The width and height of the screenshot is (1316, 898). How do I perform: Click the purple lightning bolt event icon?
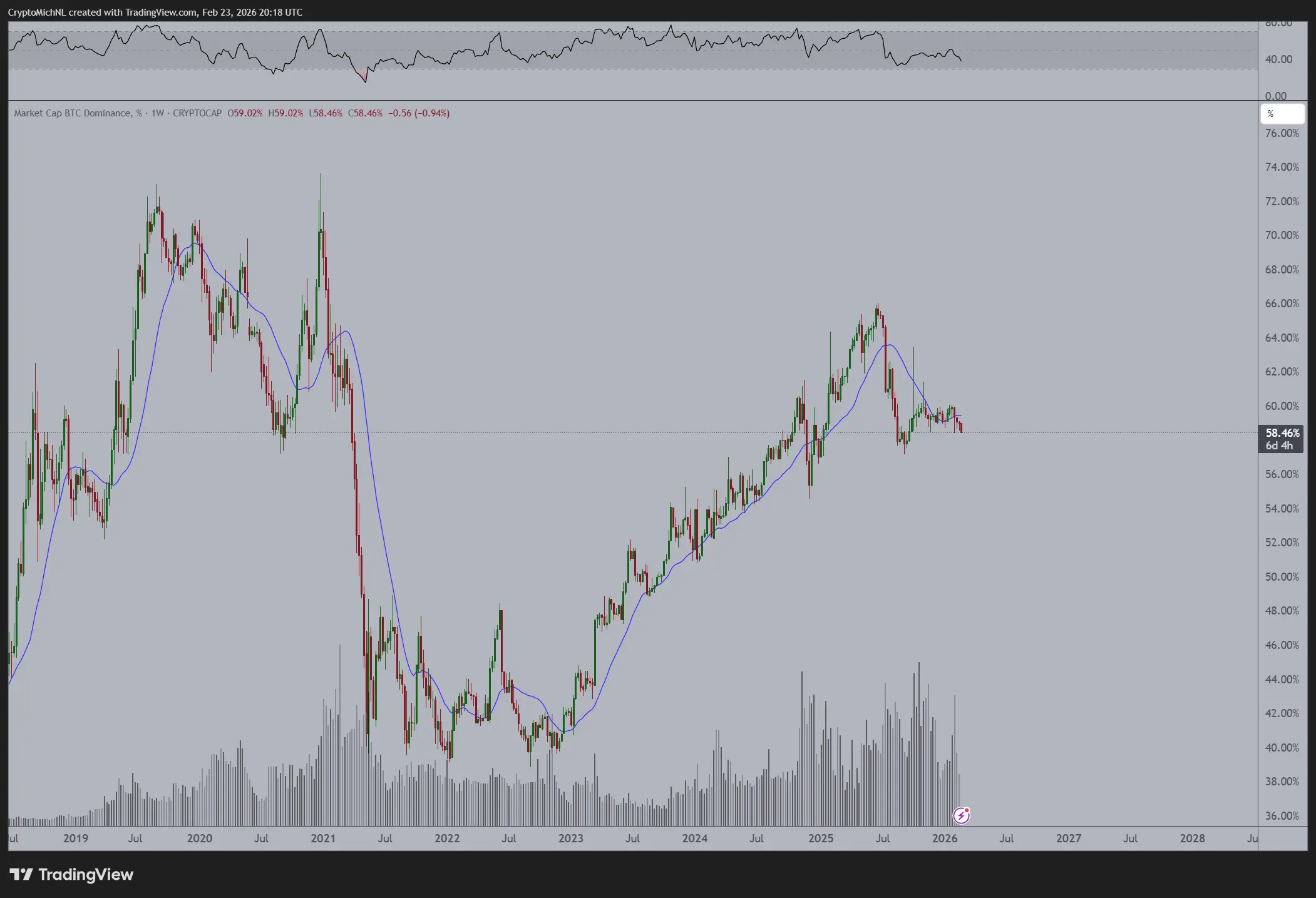tap(961, 815)
